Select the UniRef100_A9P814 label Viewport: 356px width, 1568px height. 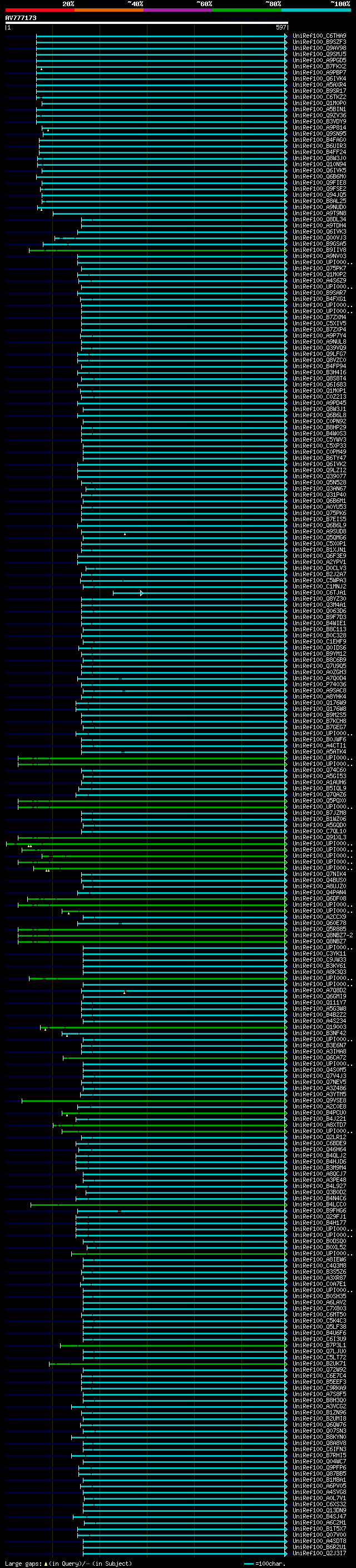319,127
